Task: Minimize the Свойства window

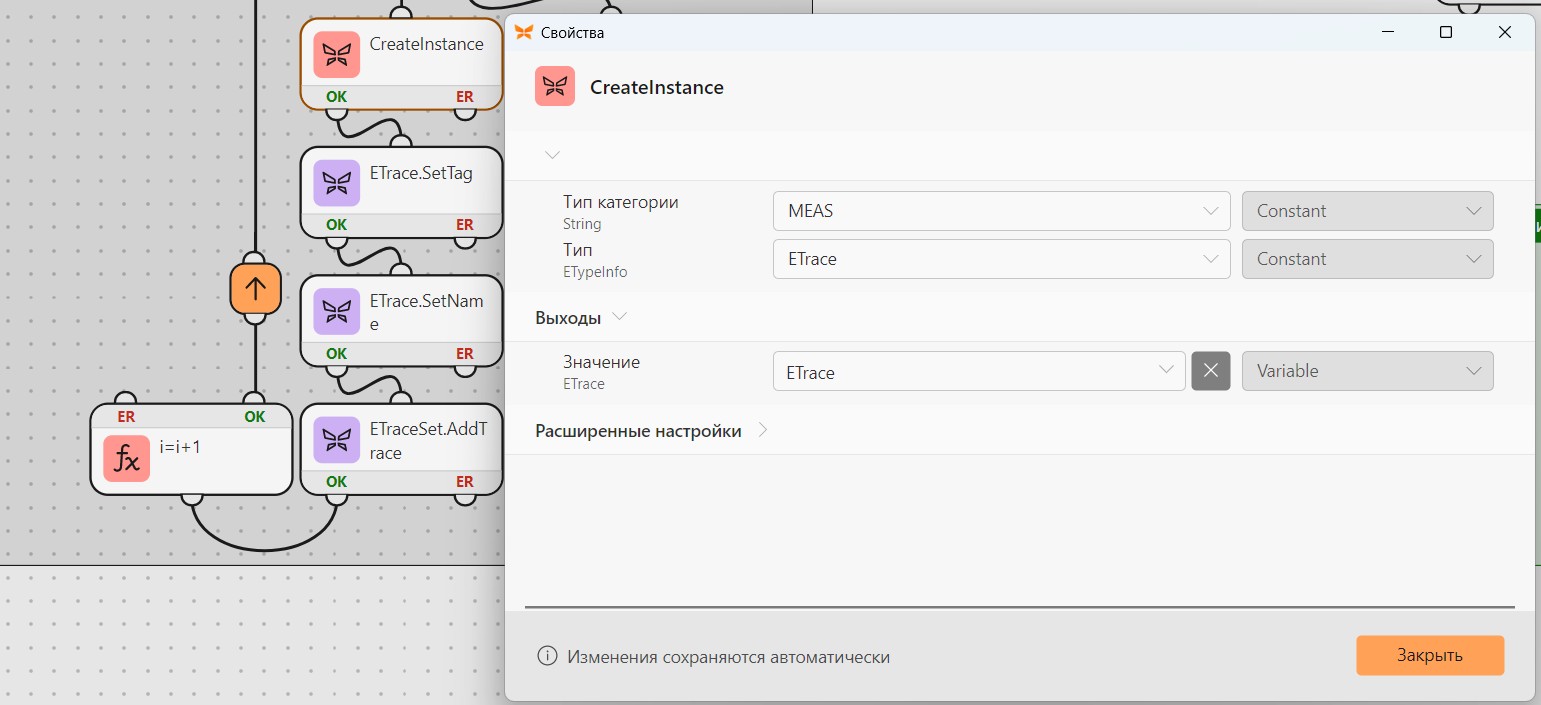Action: tap(1387, 32)
